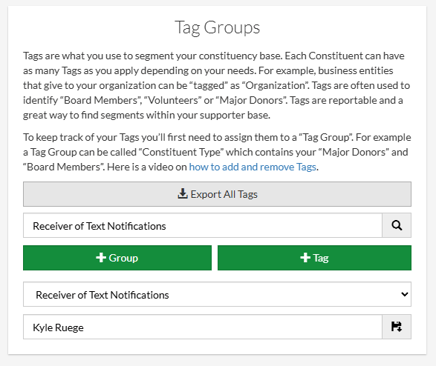Click the selected group name in the dropdown
The image size is (436, 366).
[x=102, y=295]
